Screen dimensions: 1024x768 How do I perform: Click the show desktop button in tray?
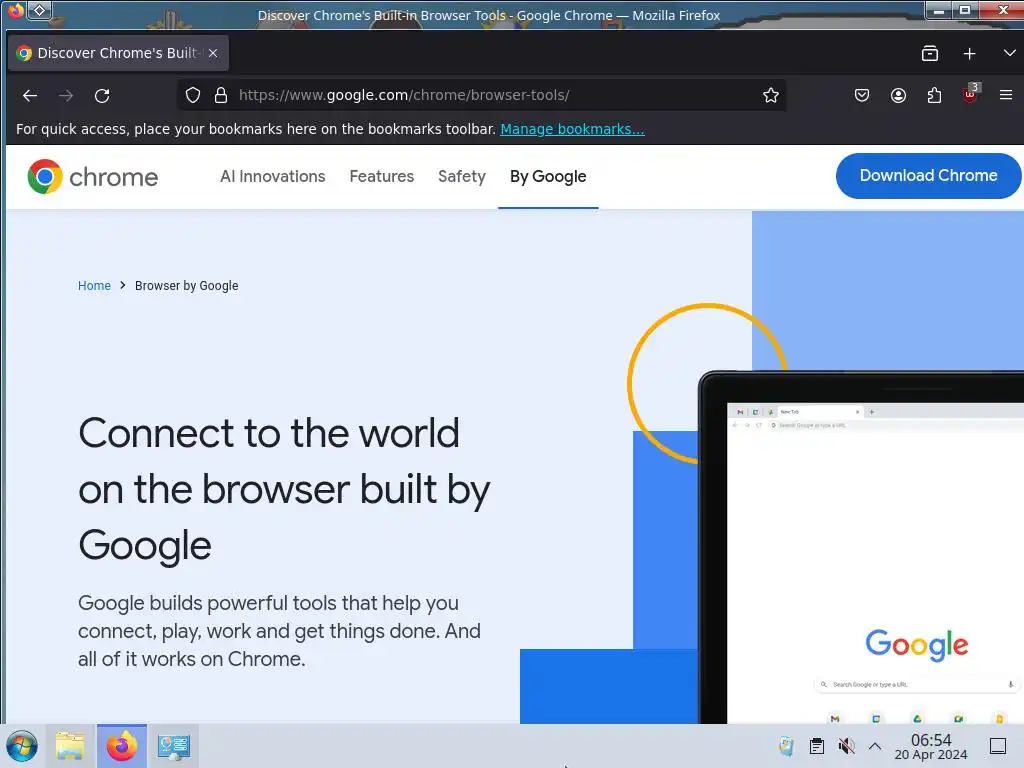point(997,746)
